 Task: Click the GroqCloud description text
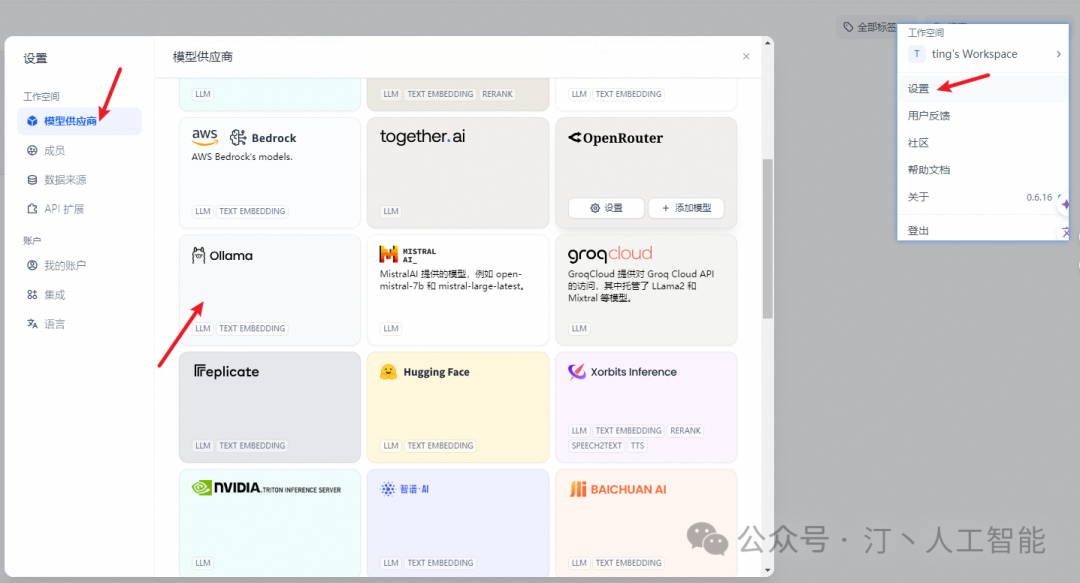641,286
